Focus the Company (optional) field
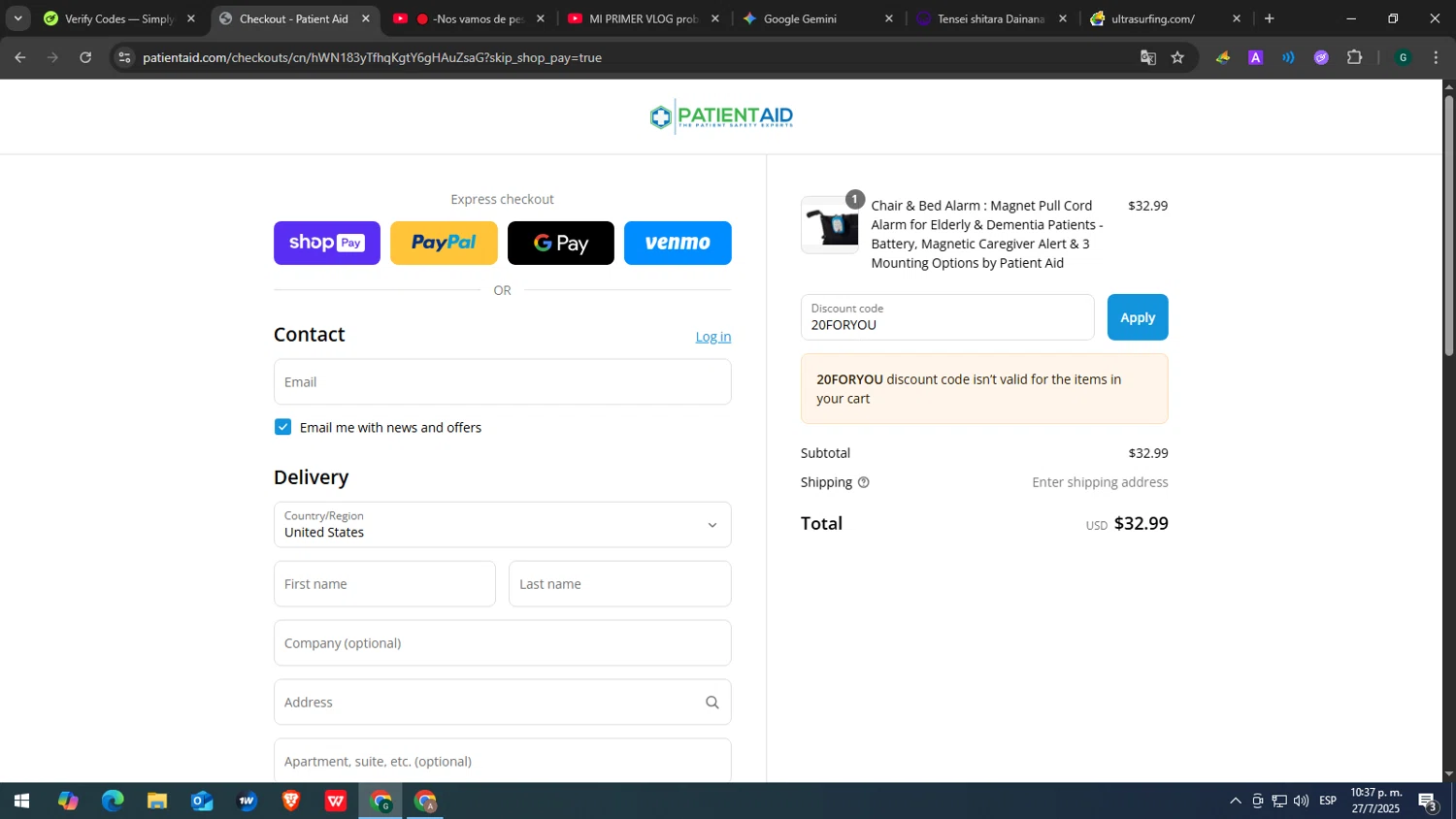The image size is (1456, 819). (503, 643)
